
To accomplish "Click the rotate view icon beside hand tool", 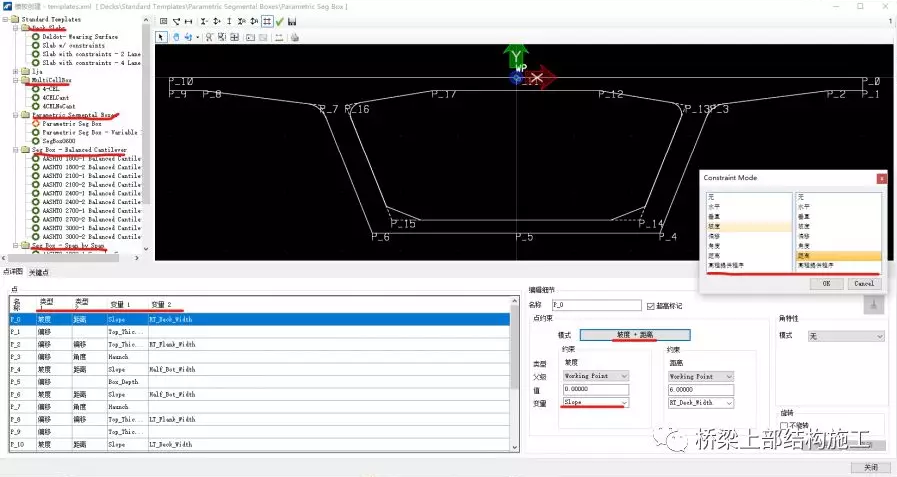I will [188, 37].
